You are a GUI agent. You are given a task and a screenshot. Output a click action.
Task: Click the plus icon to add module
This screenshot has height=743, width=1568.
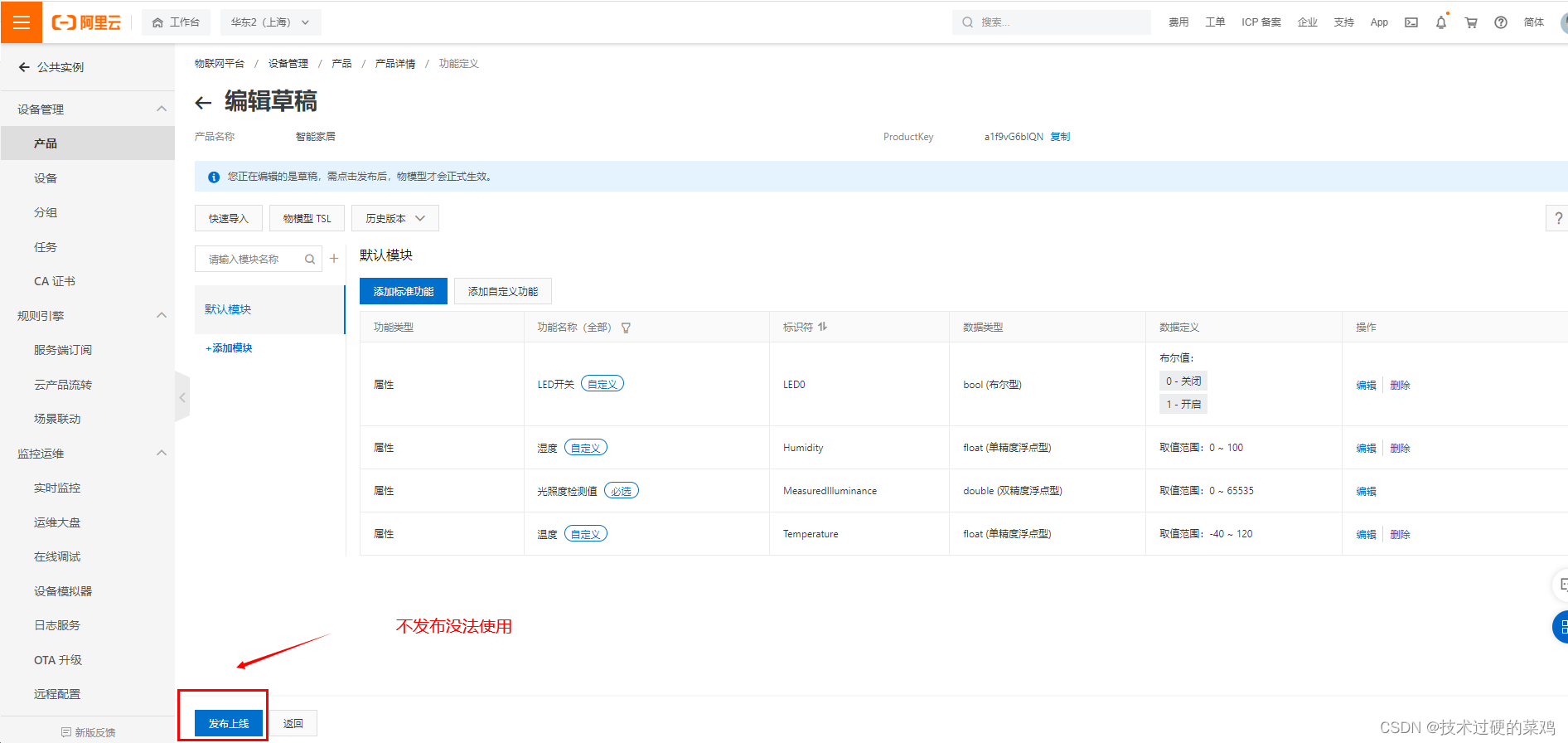(334, 259)
